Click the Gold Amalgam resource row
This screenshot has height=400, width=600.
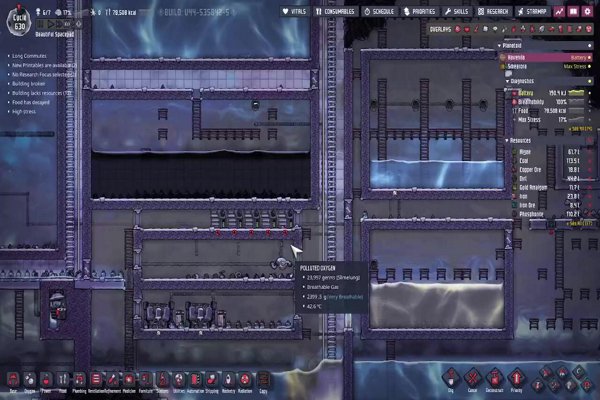click(x=551, y=188)
